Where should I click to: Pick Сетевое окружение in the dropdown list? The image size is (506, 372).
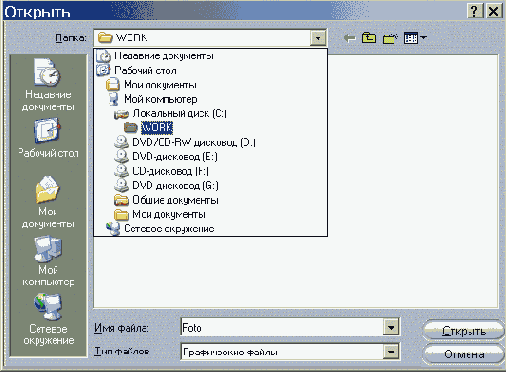160,229
